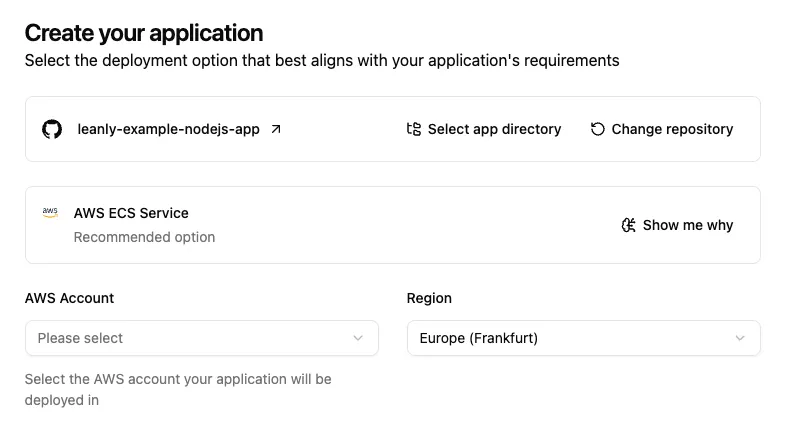
Task: Open repository via external link arrow icon
Action: coord(276,129)
